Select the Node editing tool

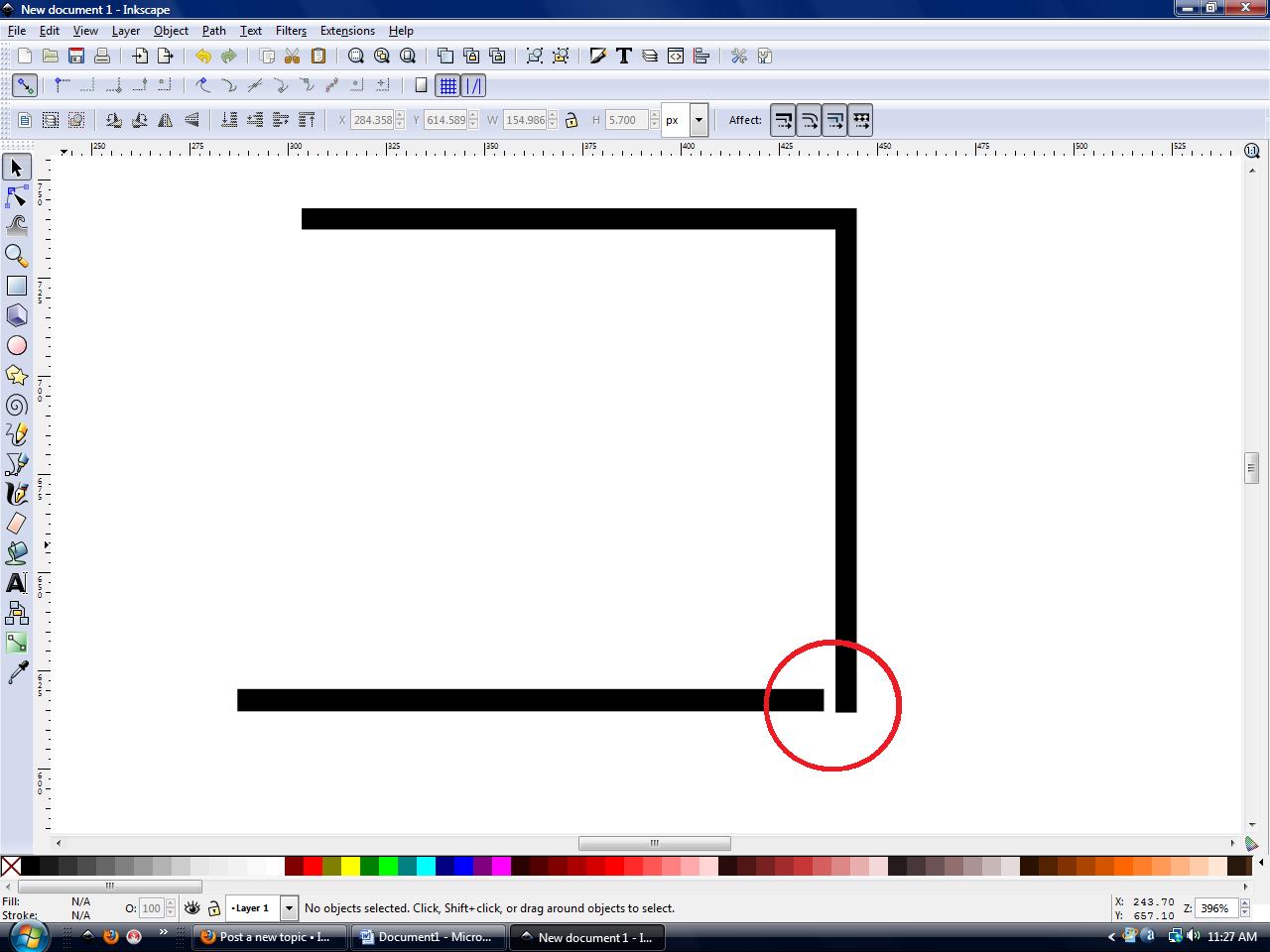(16, 196)
